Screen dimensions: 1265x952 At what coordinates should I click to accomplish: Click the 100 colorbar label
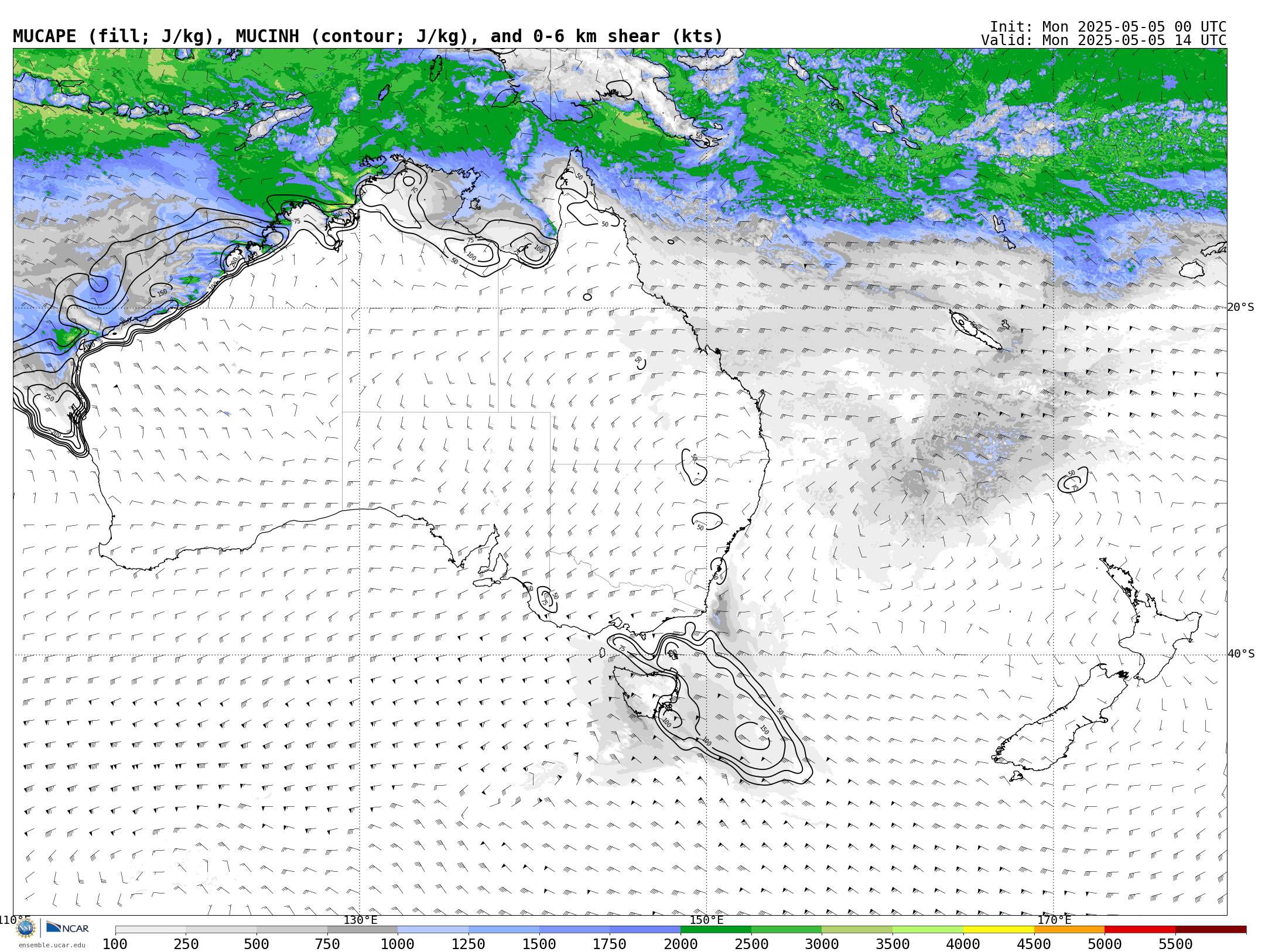coord(115,944)
